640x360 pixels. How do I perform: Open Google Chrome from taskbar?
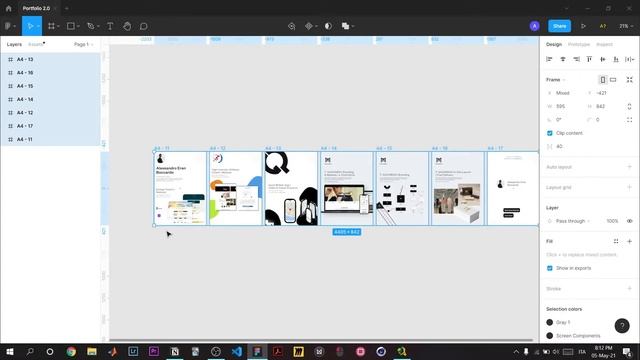(71, 351)
